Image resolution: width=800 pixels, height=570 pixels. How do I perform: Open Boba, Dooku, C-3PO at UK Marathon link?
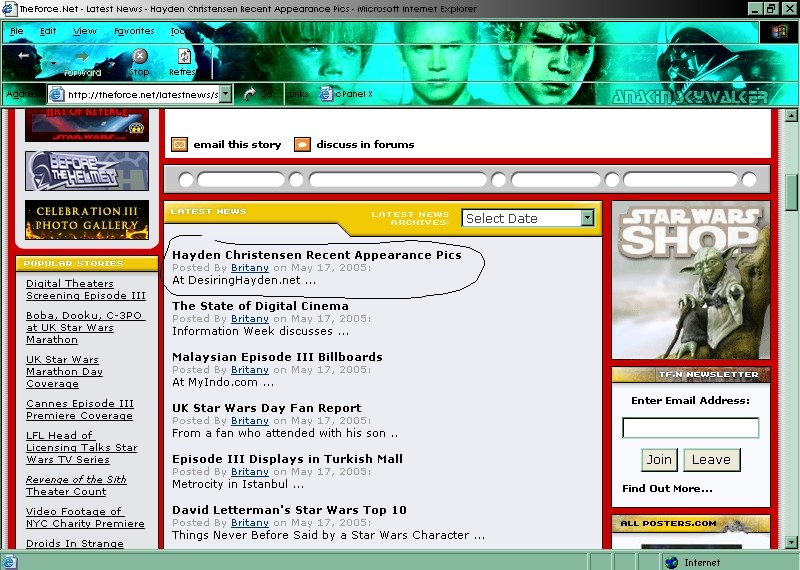point(84,327)
